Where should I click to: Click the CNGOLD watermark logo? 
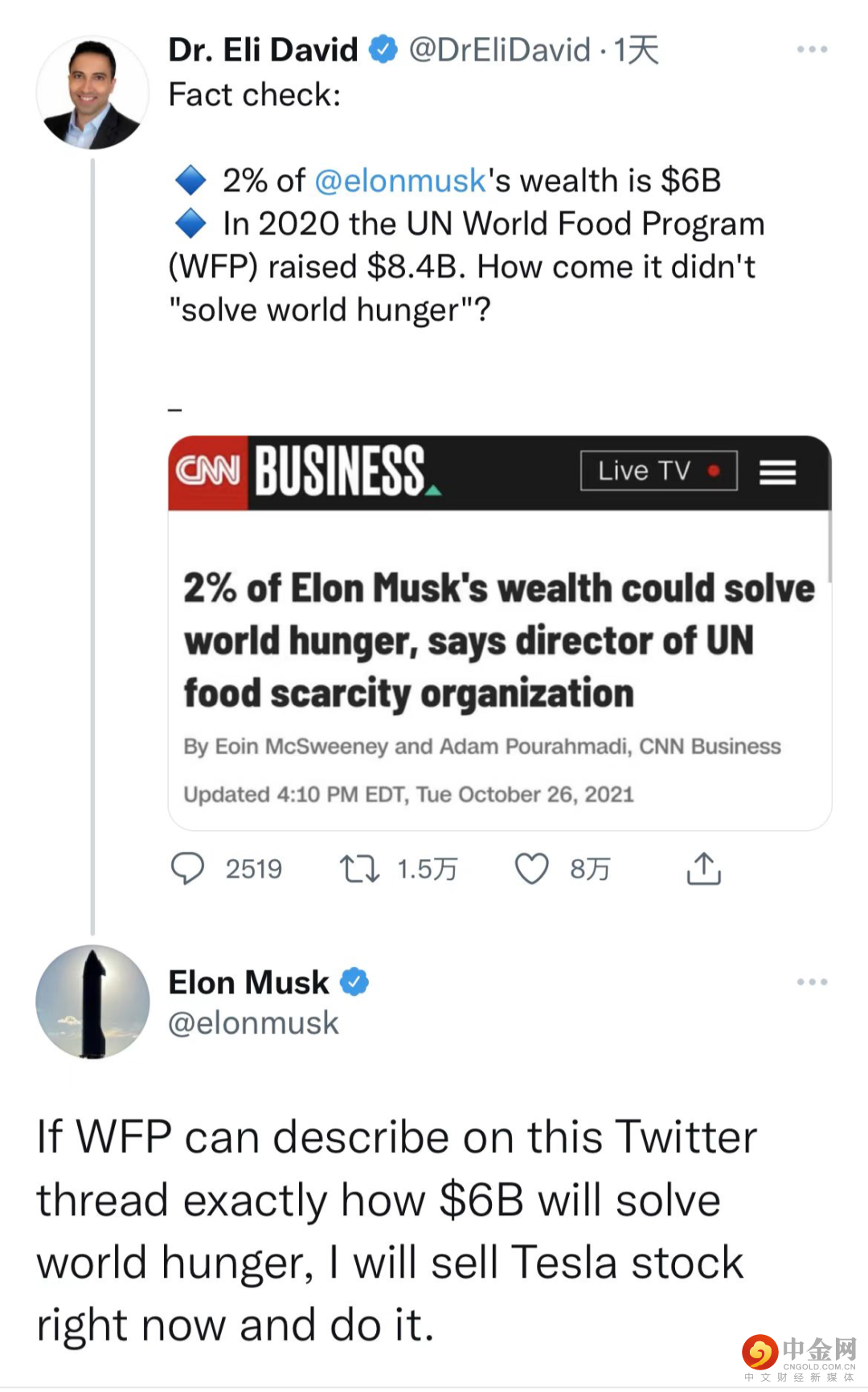[800, 1357]
